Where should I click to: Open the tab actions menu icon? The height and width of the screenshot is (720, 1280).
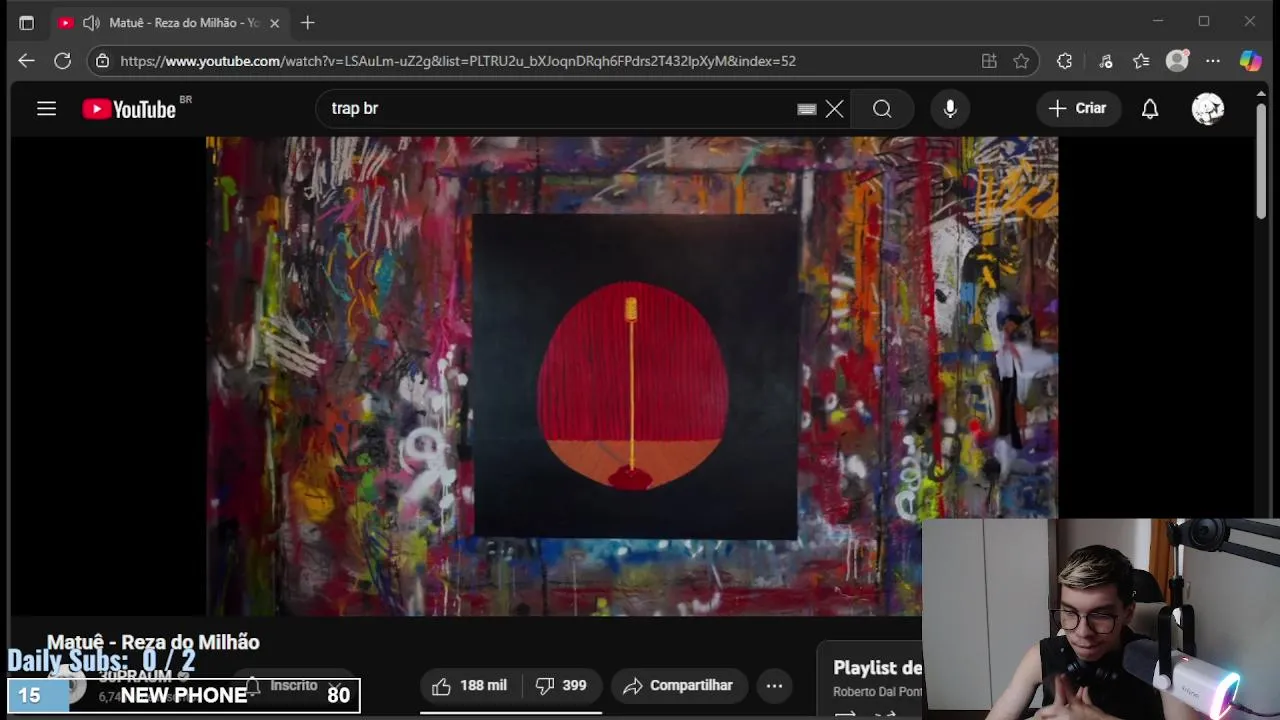click(x=26, y=22)
